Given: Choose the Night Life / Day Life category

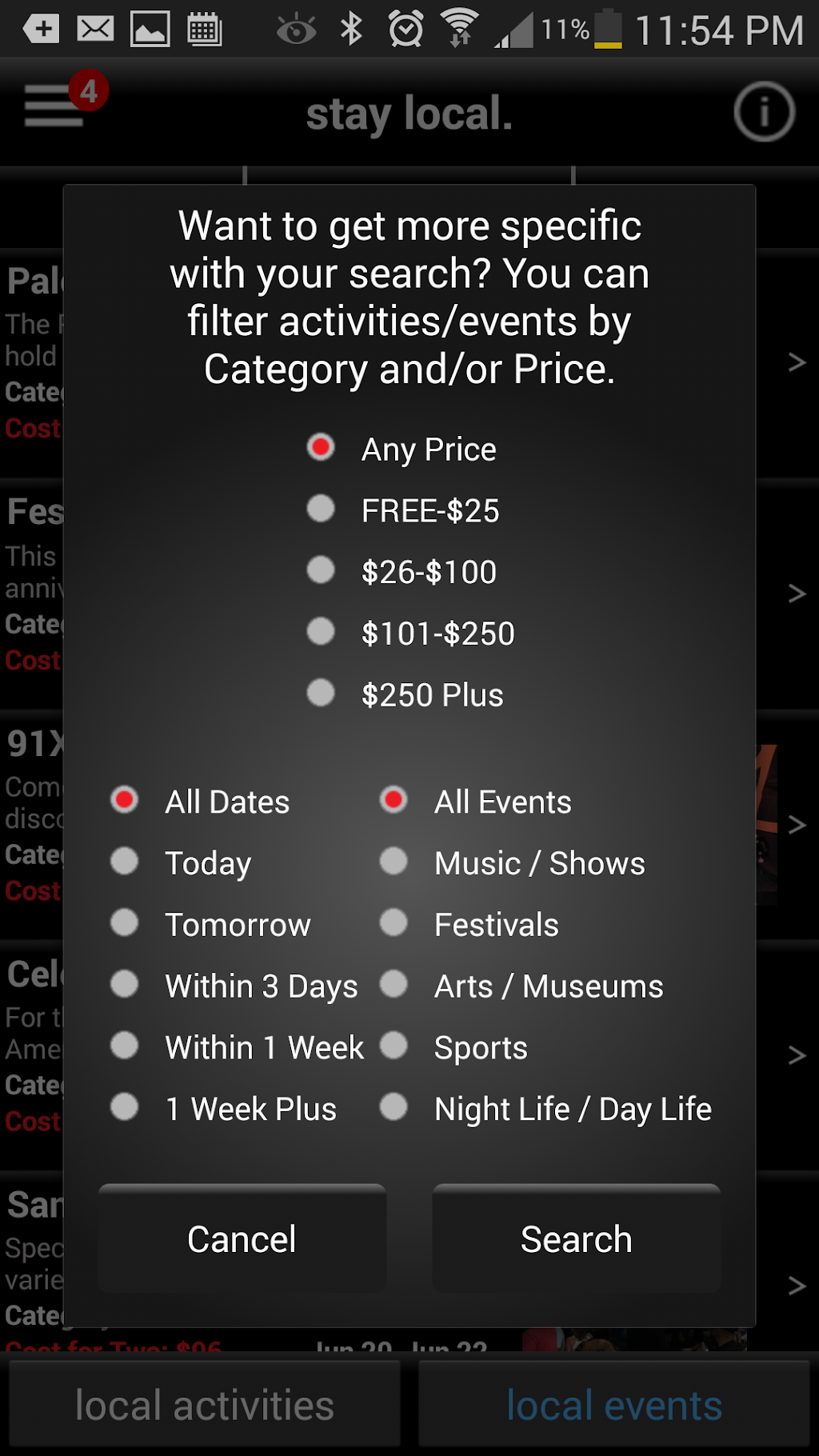Looking at the screenshot, I should 394,1107.
